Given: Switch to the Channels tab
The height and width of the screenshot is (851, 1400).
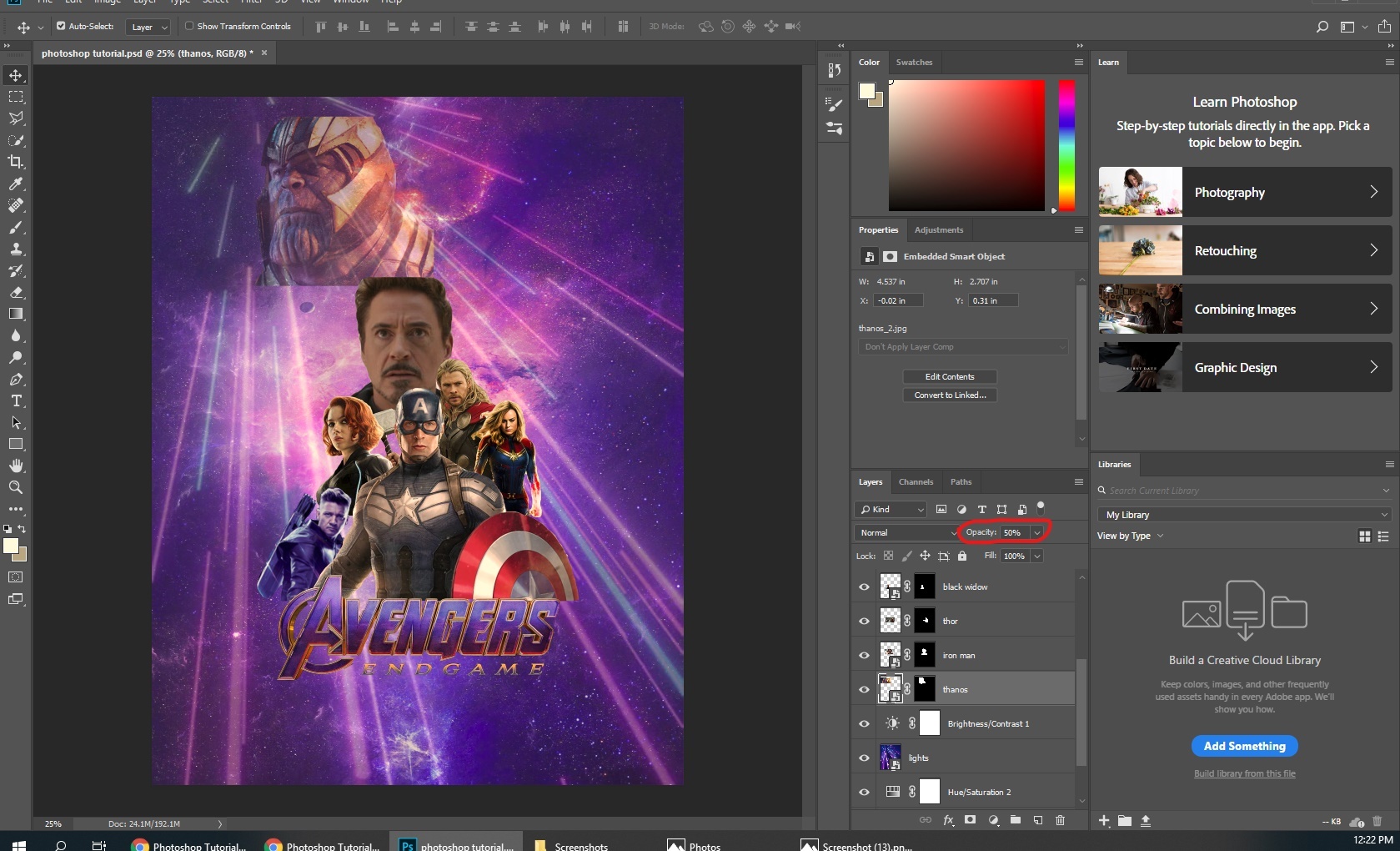Looking at the screenshot, I should tap(916, 481).
